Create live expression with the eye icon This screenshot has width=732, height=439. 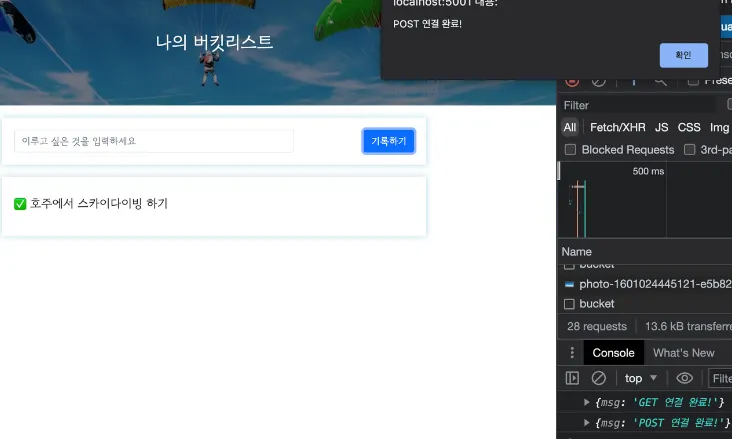[684, 378]
